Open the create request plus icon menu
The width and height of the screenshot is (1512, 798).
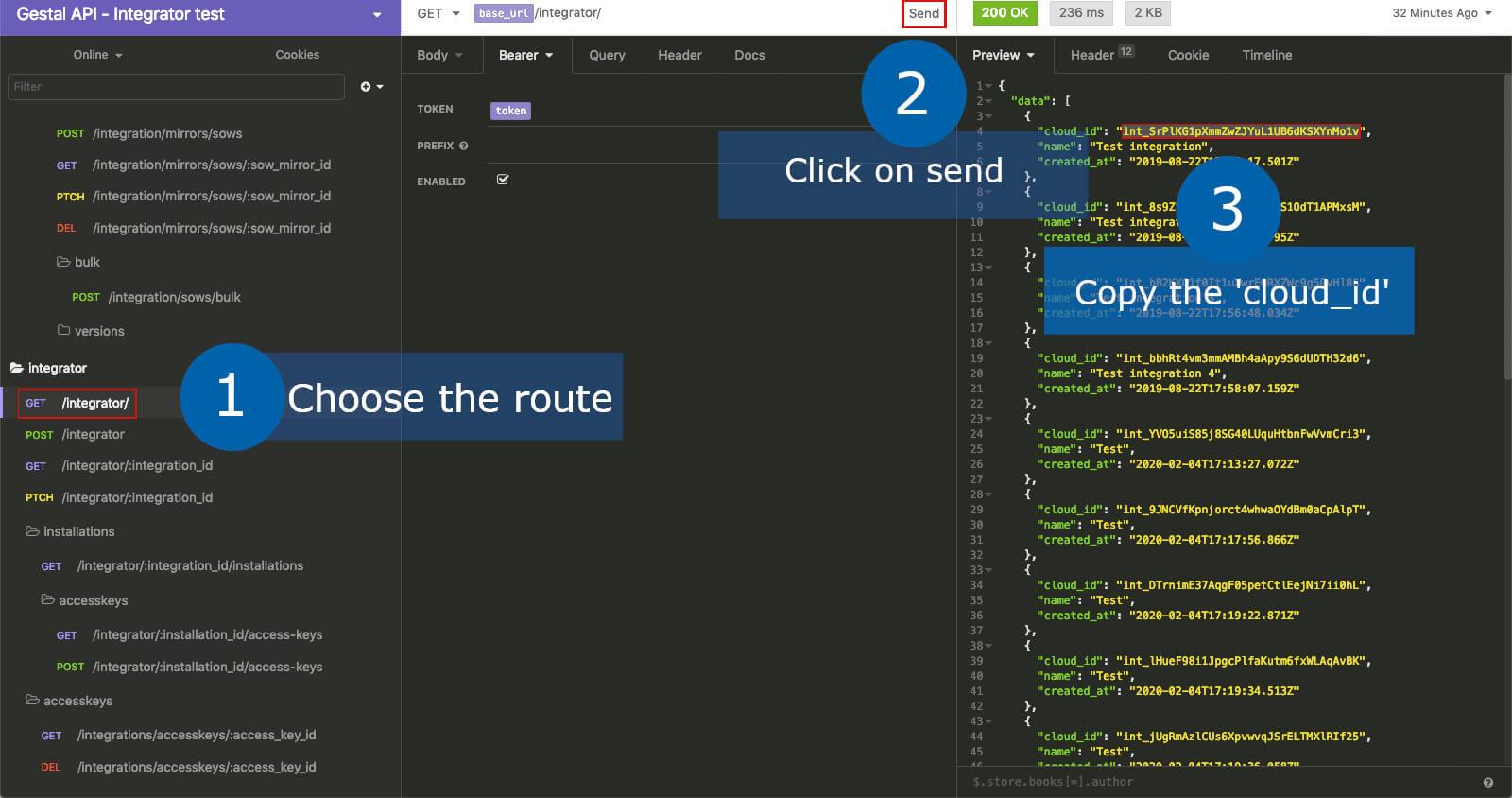(x=370, y=87)
